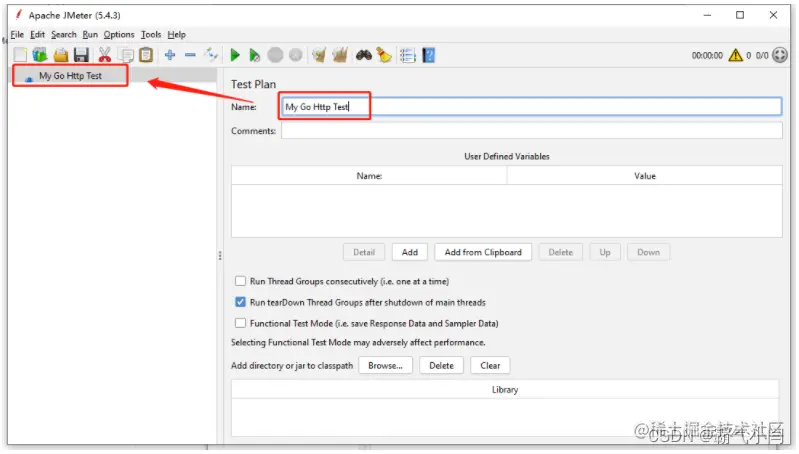Click the Add variable button
Viewport: 799px width, 454px height.
pyautogui.click(x=410, y=252)
